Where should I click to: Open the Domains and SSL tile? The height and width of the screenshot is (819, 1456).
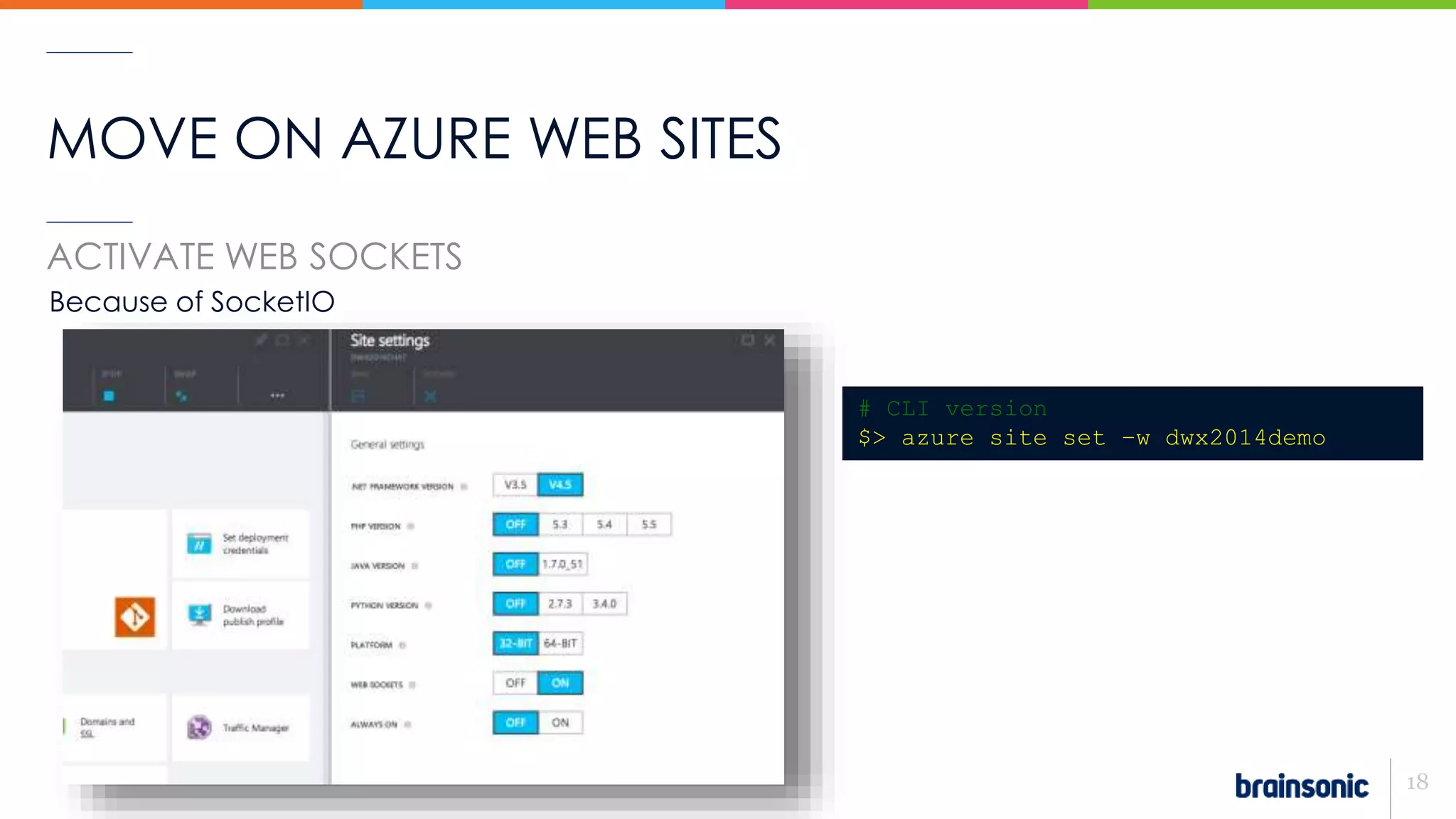114,727
